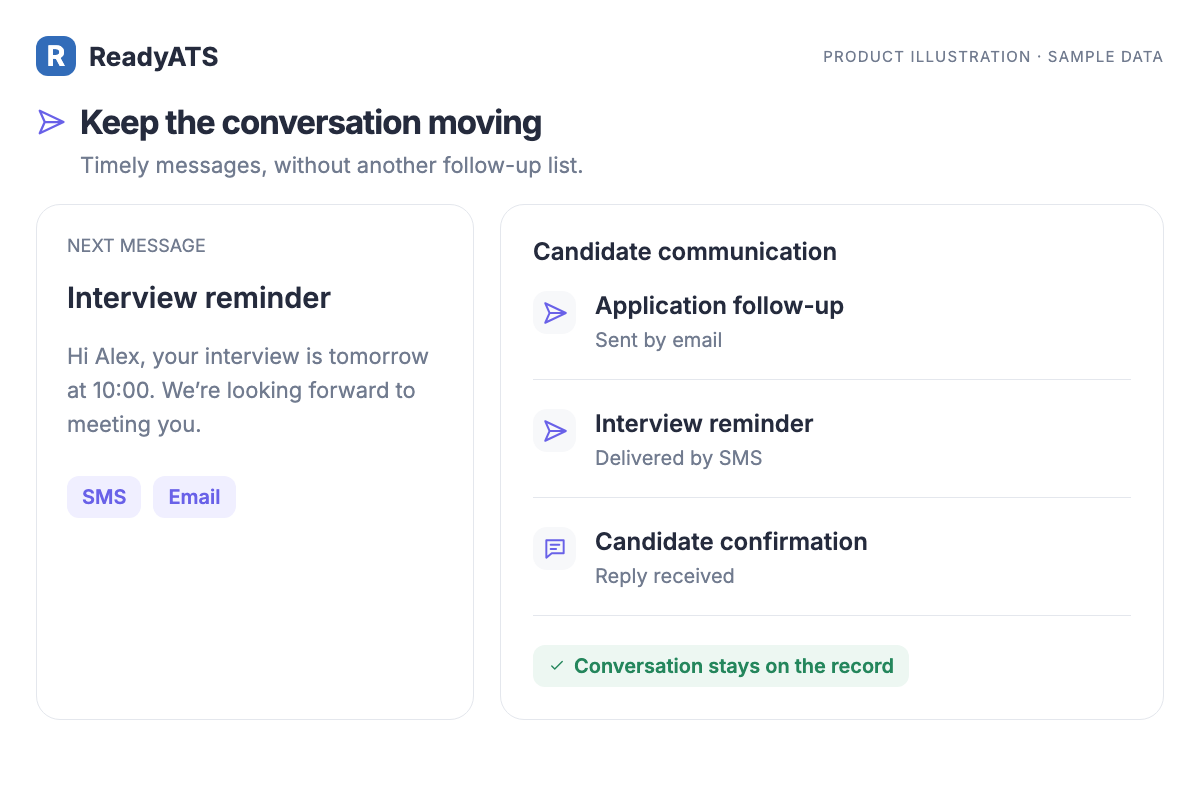Screen dimensions: 1200x800
Task: Click the PRODUCT ILLUSTRATION · SAMPLE DATA label
Action: 993,57
